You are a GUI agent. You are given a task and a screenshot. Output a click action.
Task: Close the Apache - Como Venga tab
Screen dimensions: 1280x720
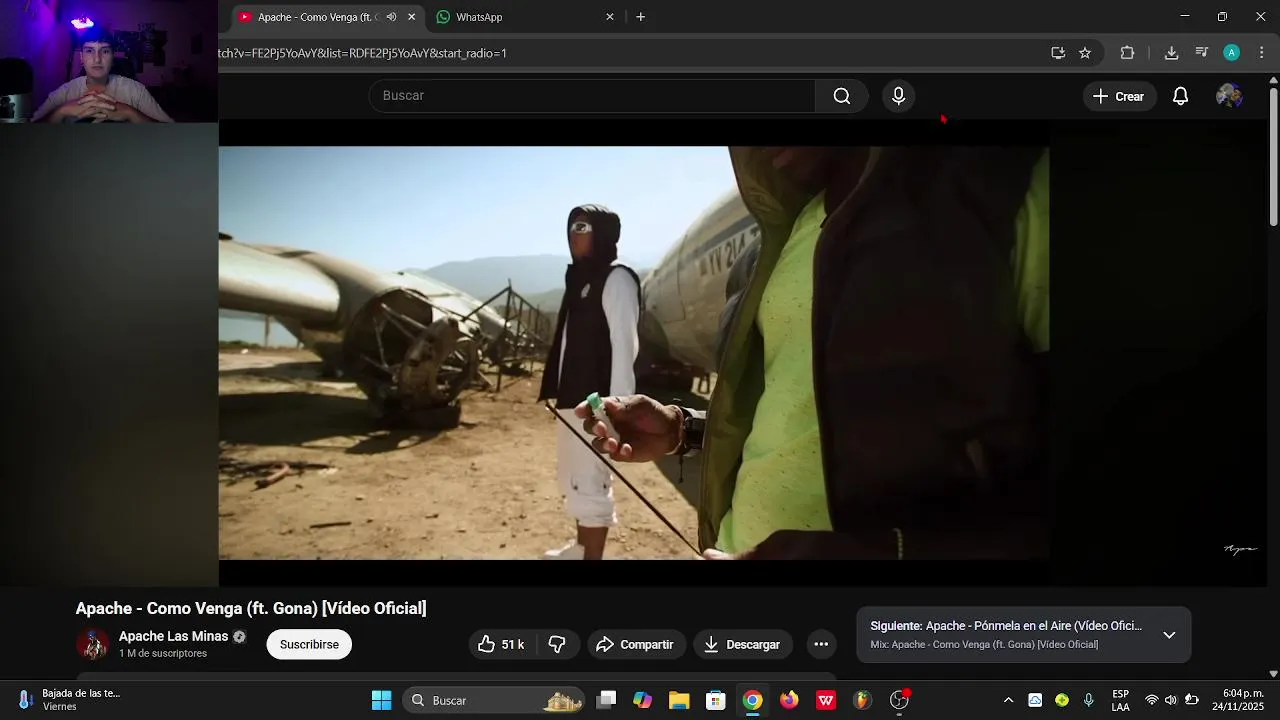[411, 17]
